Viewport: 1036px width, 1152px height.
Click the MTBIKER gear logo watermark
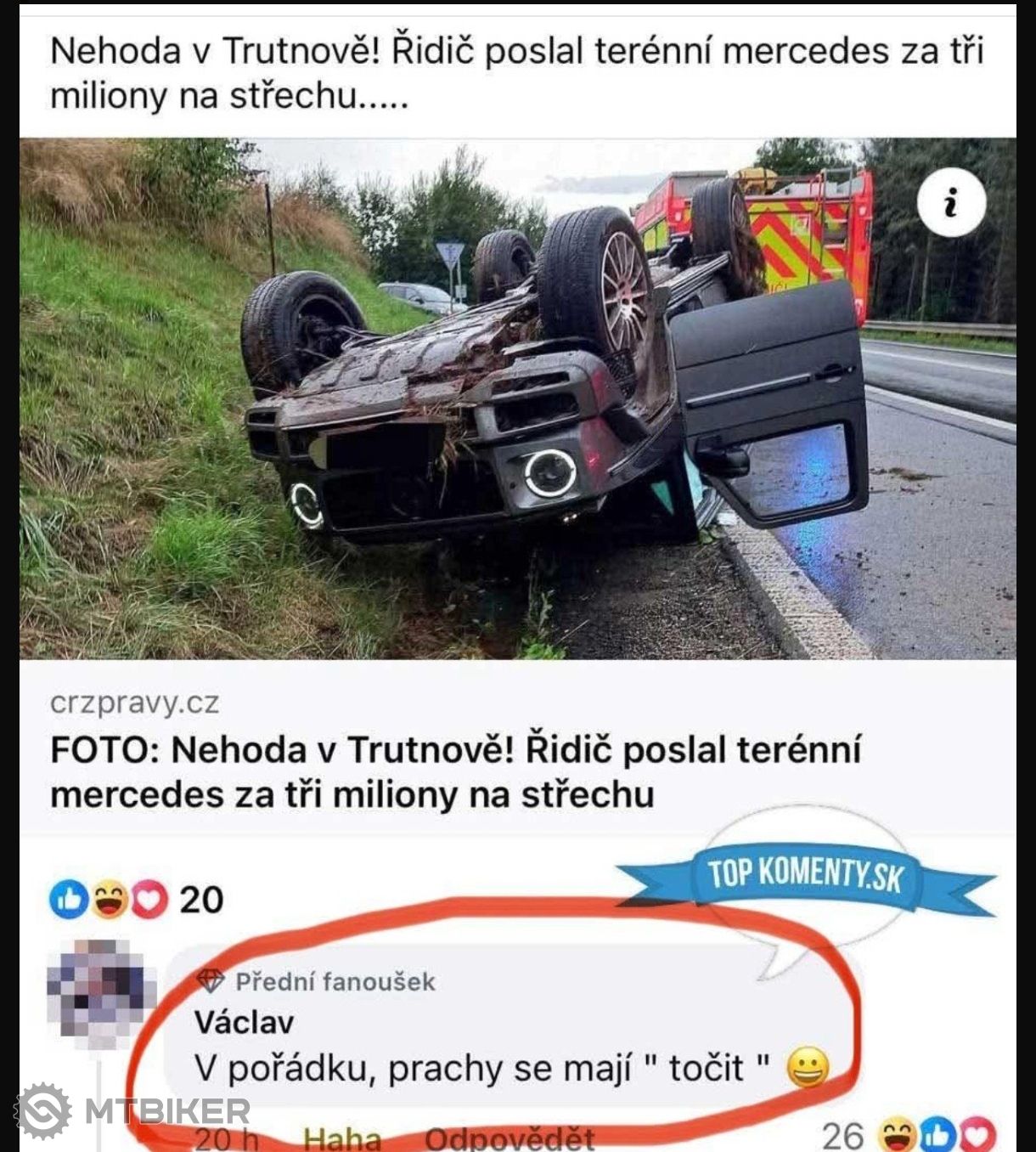44,1111
